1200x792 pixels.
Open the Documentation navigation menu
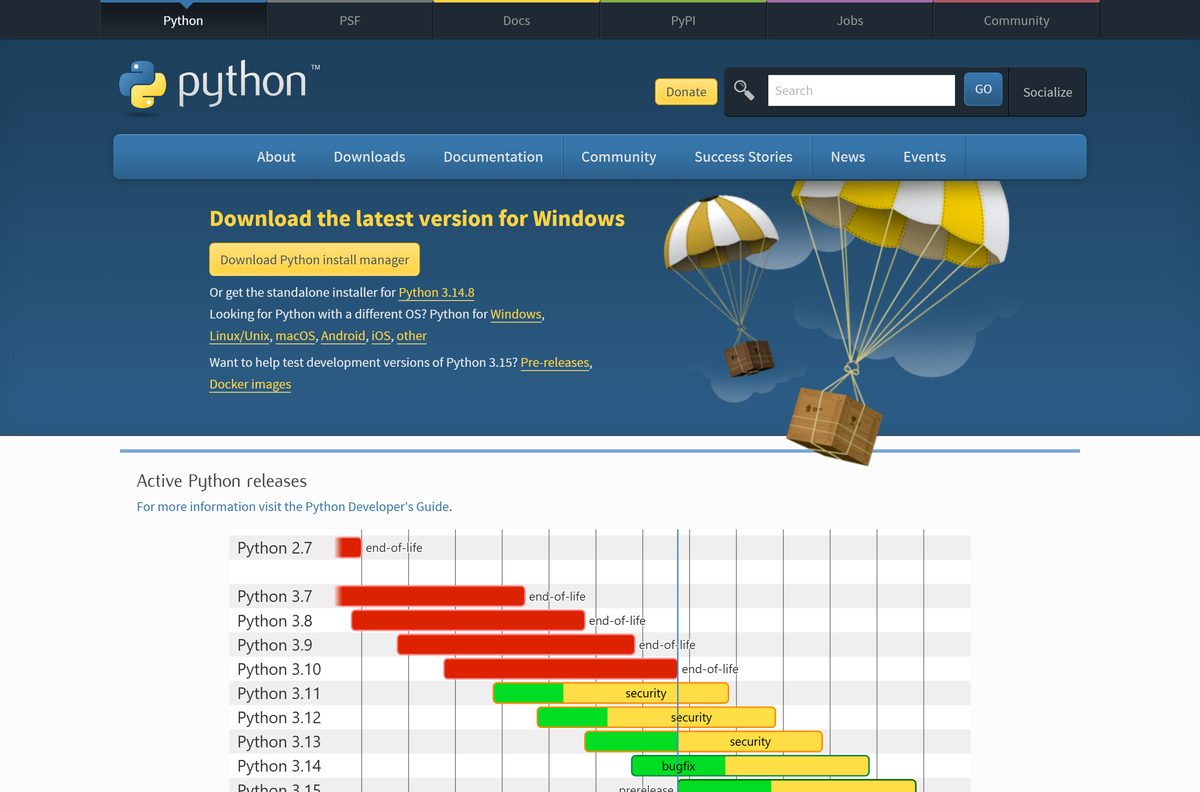tap(493, 157)
